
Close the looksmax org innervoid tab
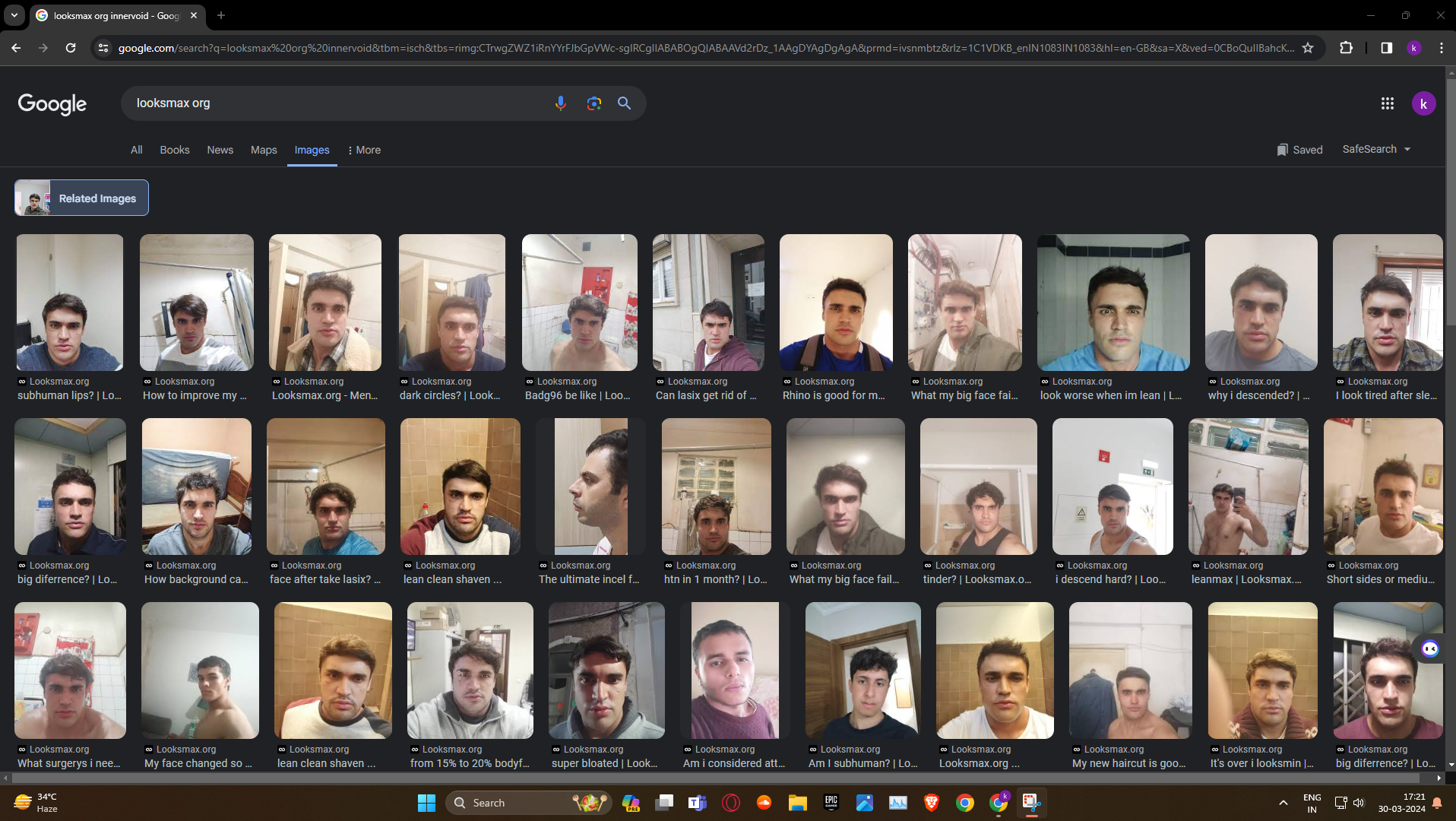pos(194,15)
